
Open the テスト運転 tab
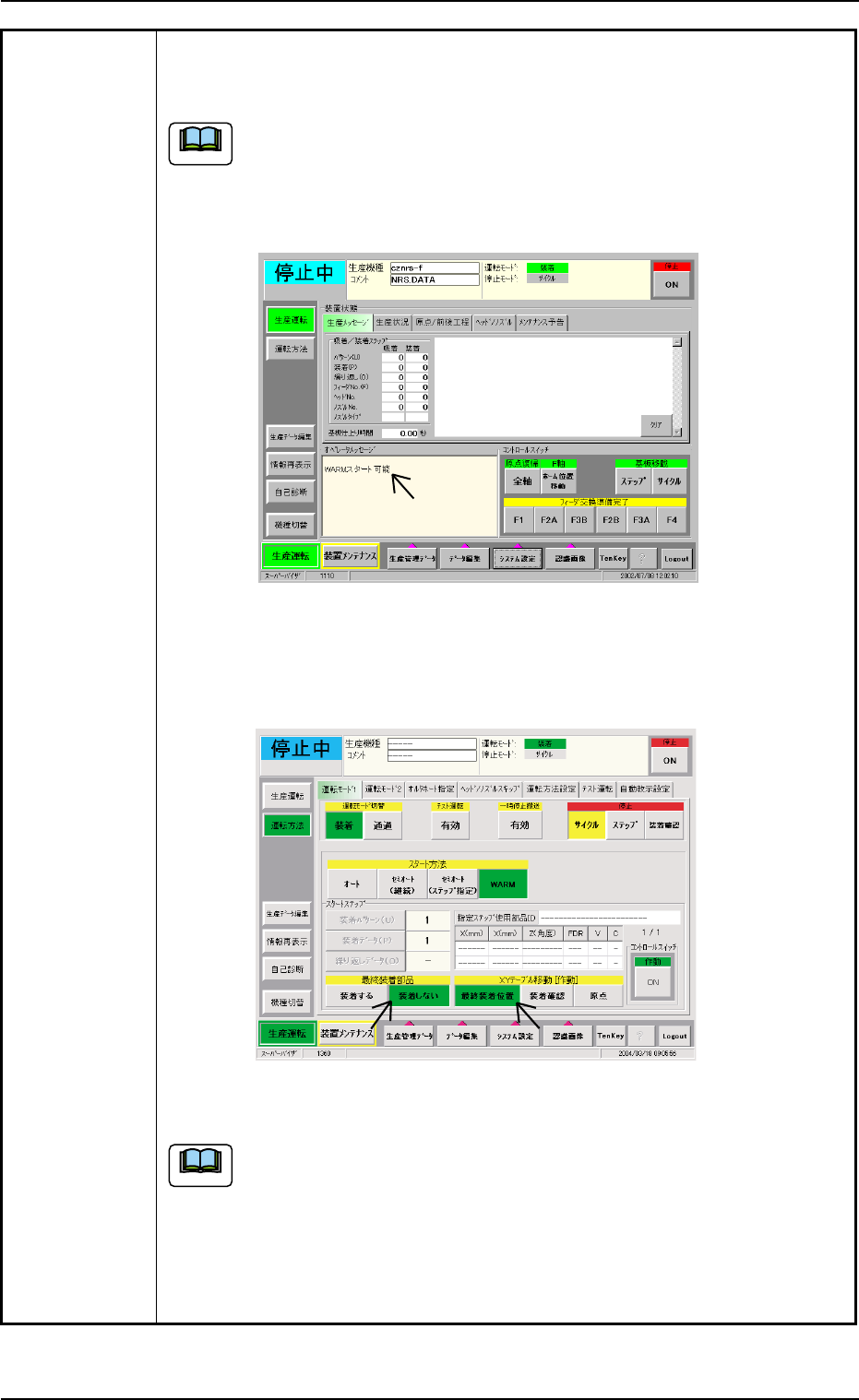(x=598, y=789)
